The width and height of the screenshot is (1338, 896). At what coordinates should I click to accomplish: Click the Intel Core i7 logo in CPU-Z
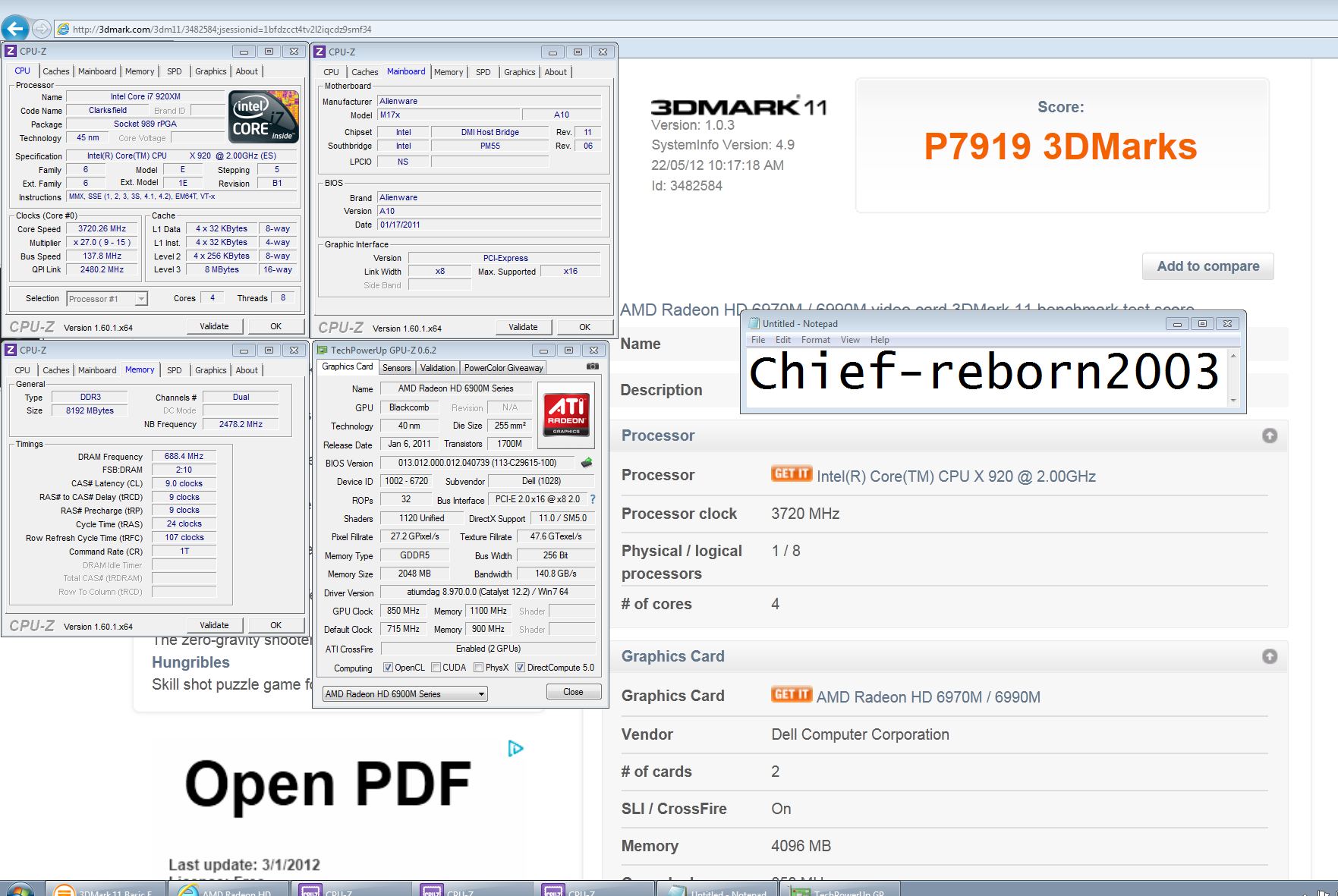pos(264,117)
